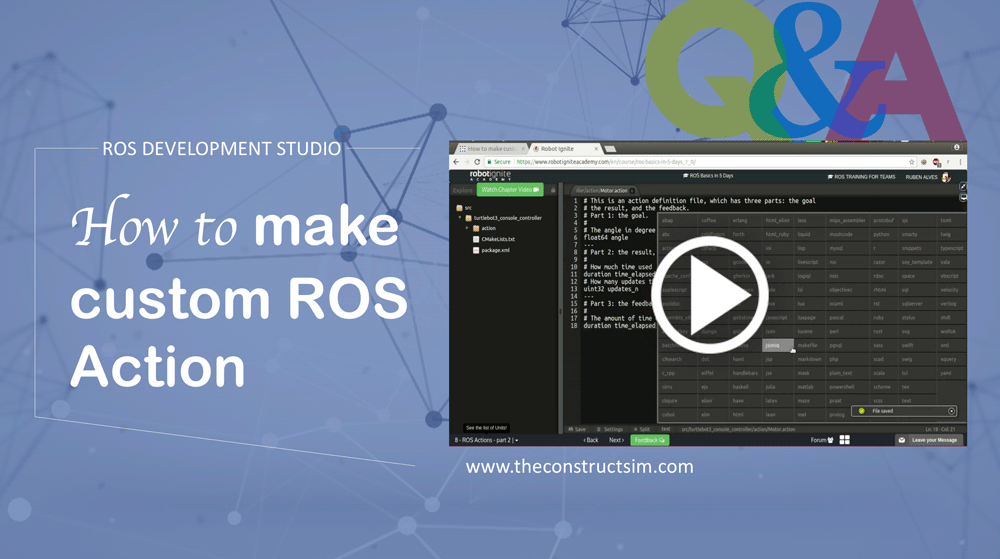Choose typescript in the language grid
Image resolution: width=1000 pixels, height=559 pixels.
tap(951, 248)
